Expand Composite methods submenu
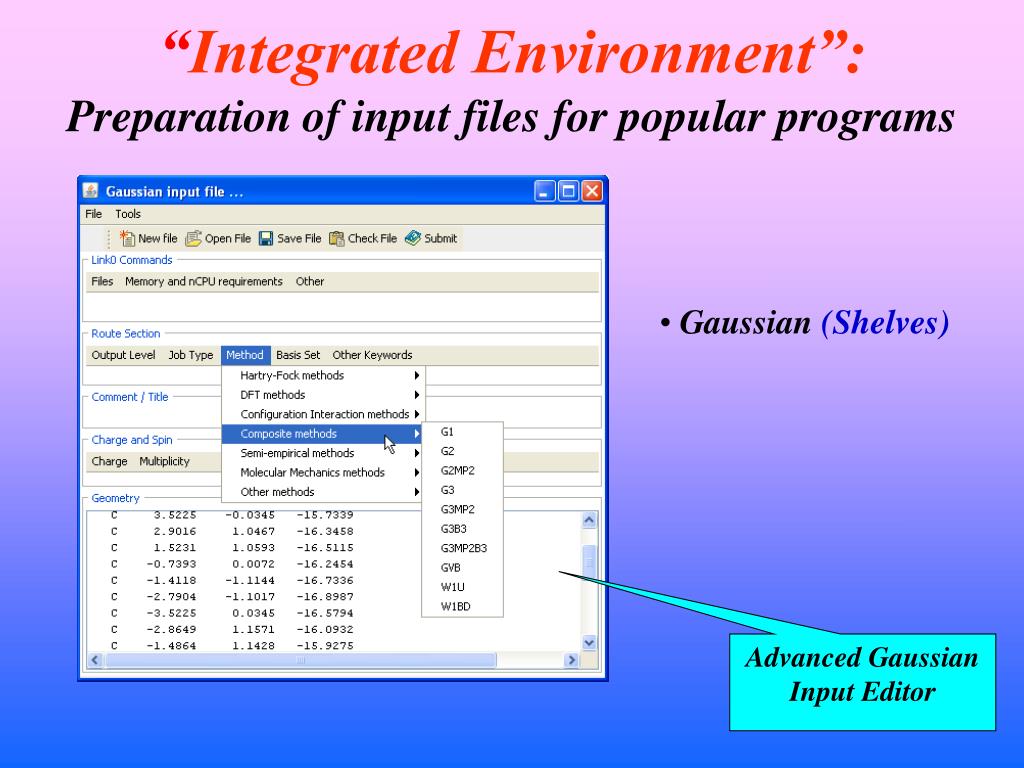This screenshot has height=768, width=1024. [x=323, y=434]
